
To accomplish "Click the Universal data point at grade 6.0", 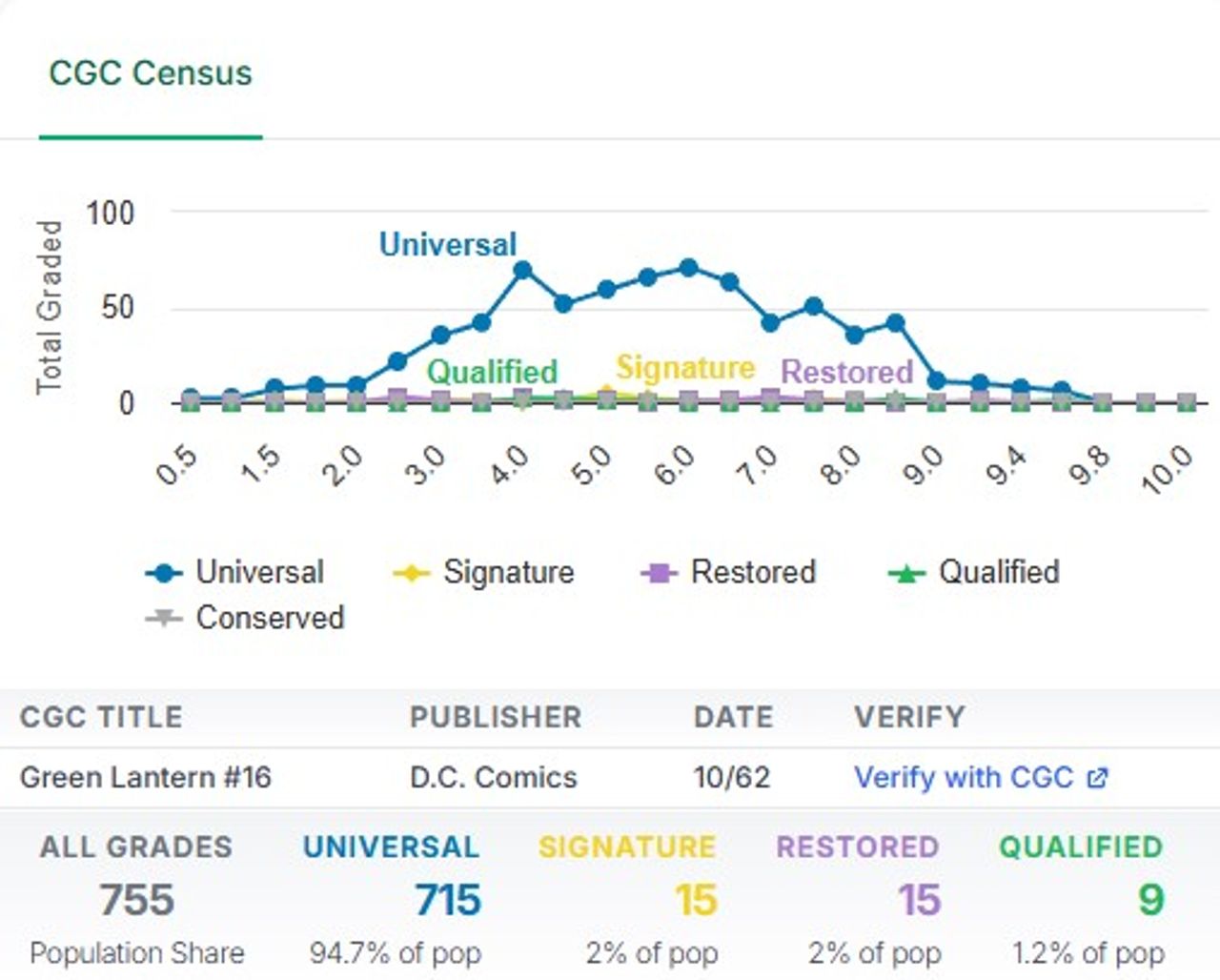I will coord(688,268).
